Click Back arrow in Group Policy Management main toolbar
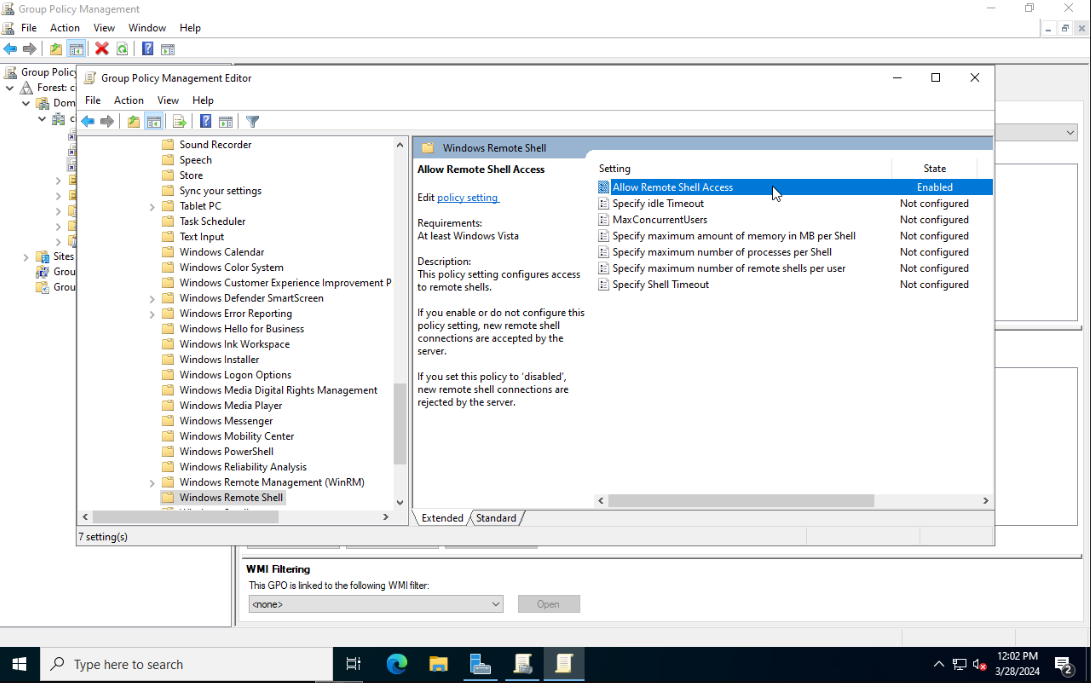 (10, 49)
